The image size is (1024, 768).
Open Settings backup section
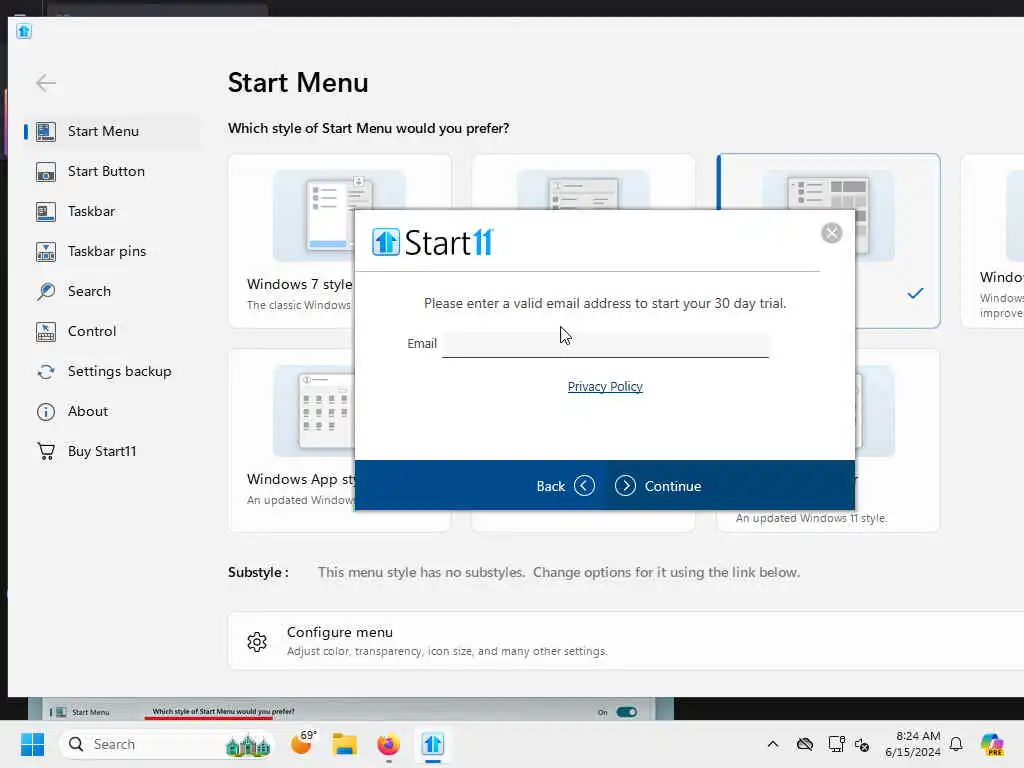pos(111,371)
